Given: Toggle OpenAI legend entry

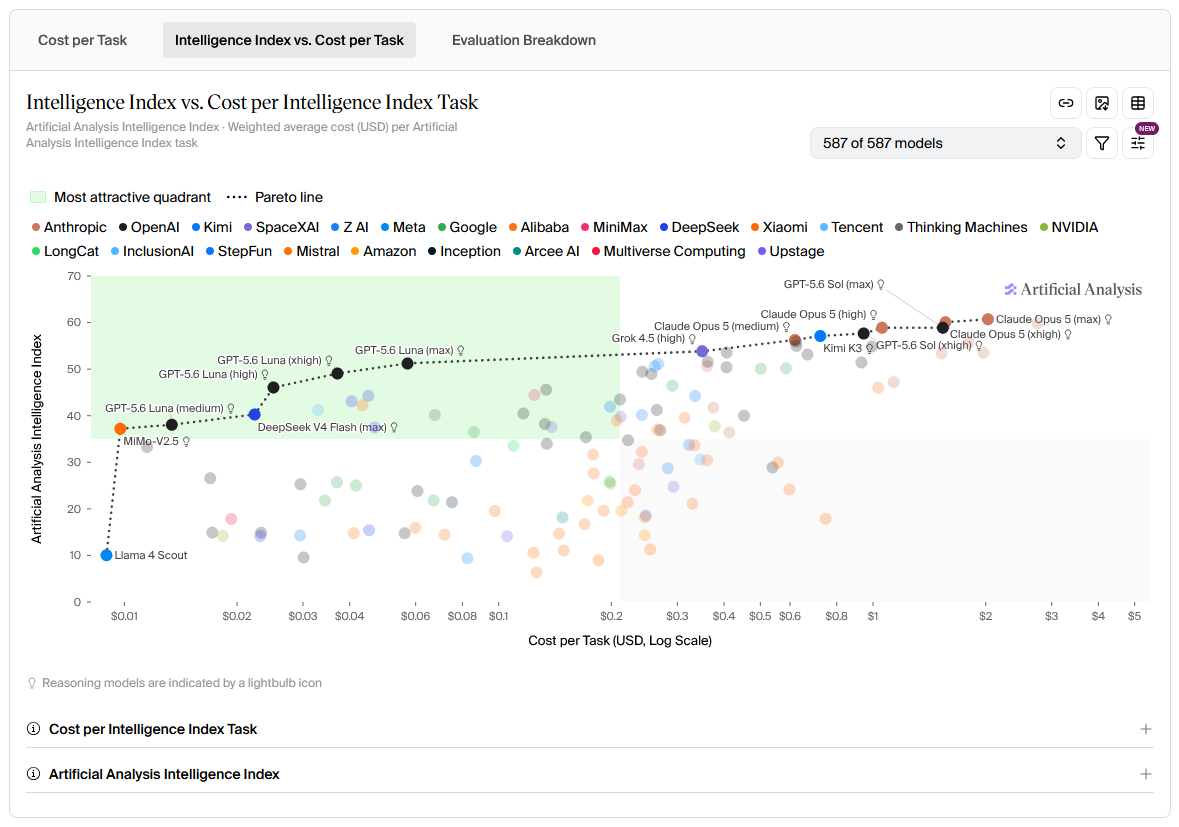Looking at the screenshot, I should [149, 227].
